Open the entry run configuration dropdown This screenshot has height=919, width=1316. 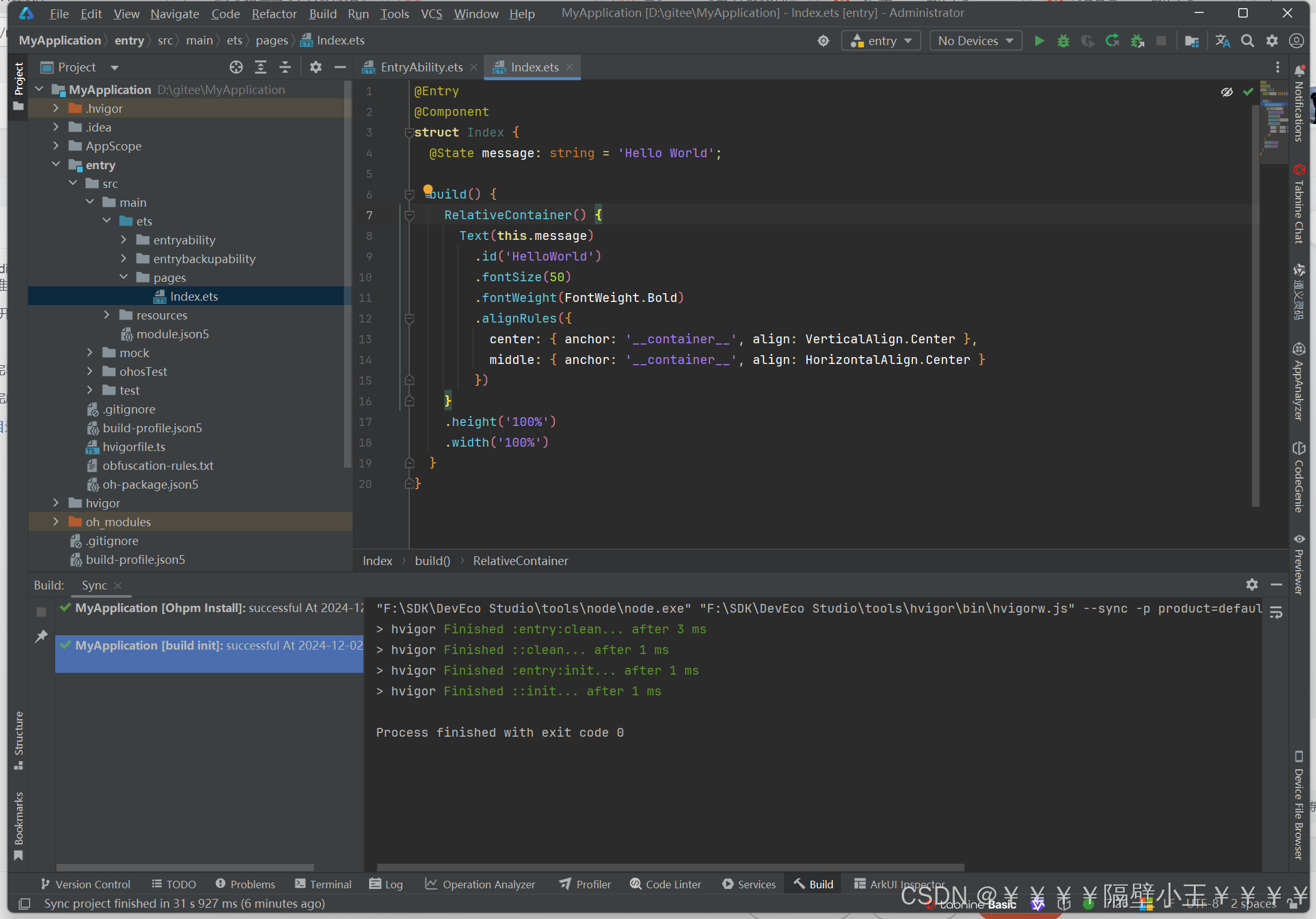point(881,41)
